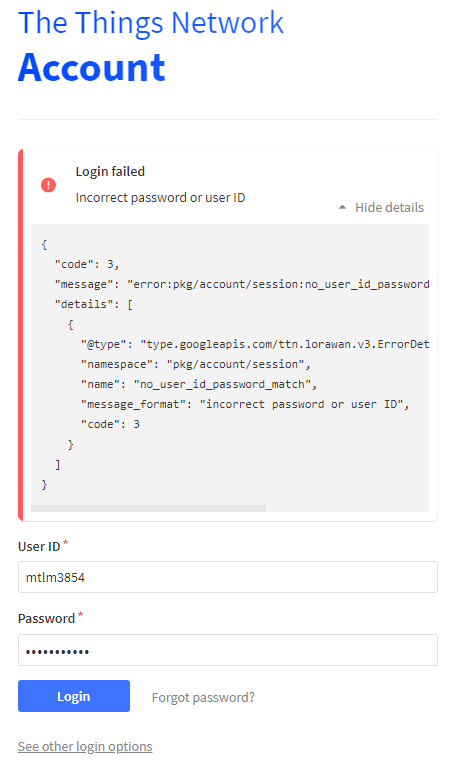465x763 pixels.
Task: Click the Login failed title text
Action: [x=110, y=171]
